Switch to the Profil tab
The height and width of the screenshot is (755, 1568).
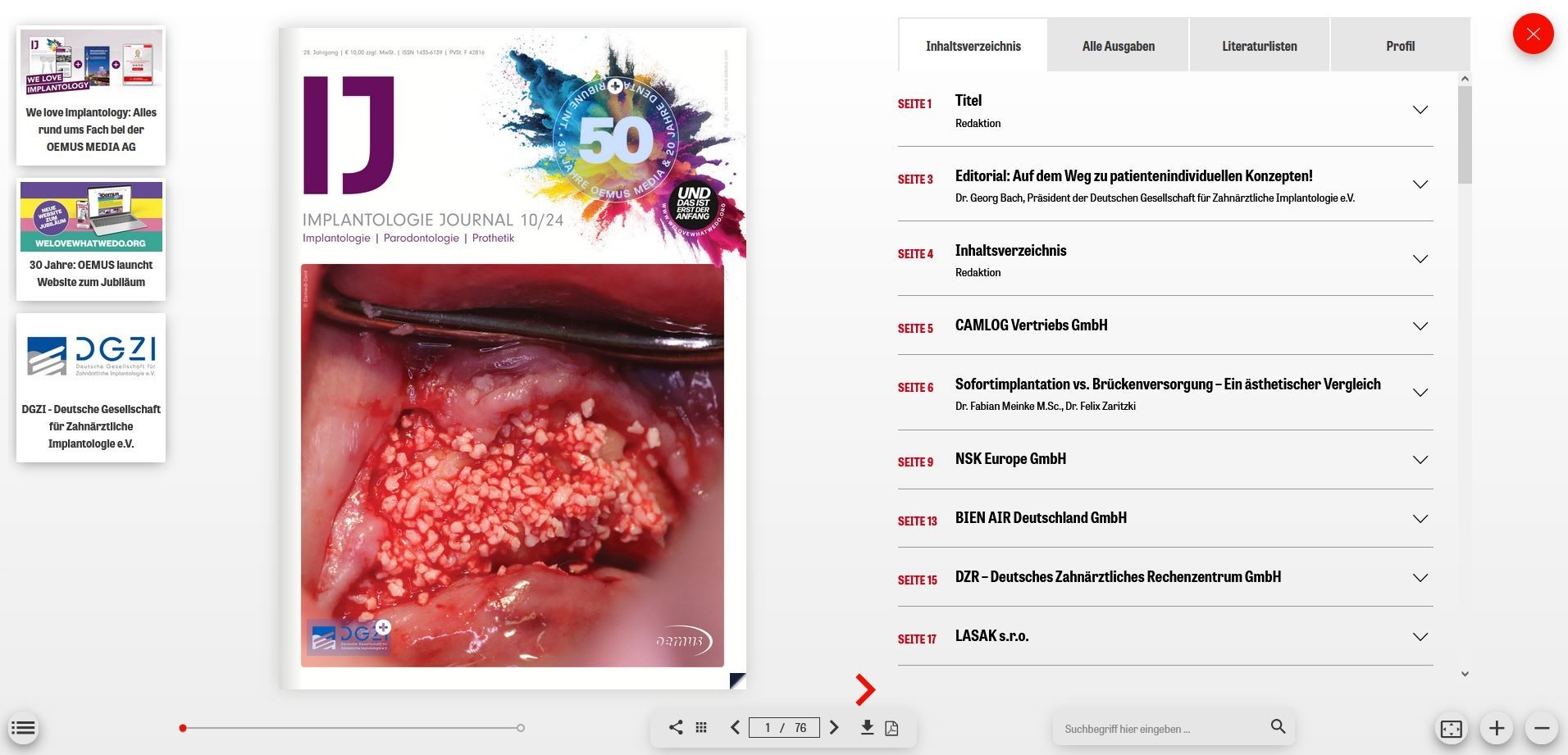1400,46
